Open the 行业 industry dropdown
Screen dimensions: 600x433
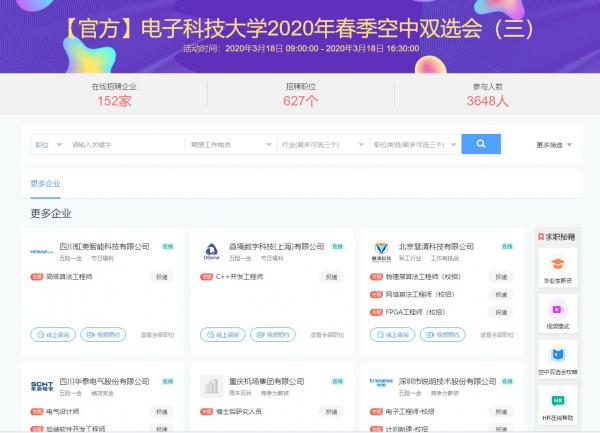pyautogui.click(x=322, y=145)
